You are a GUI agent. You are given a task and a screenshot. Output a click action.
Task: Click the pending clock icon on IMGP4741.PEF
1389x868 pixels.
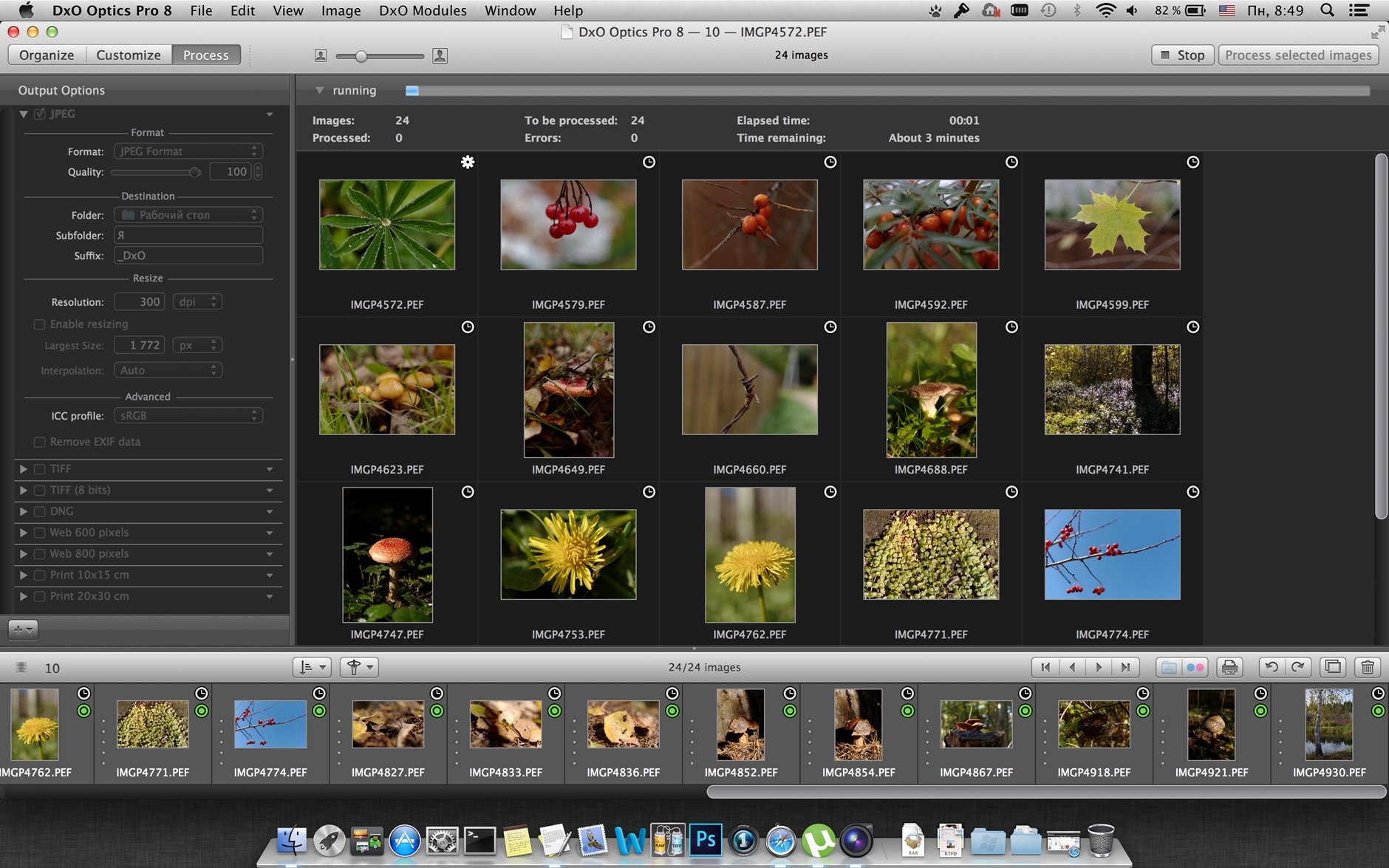tap(1192, 327)
